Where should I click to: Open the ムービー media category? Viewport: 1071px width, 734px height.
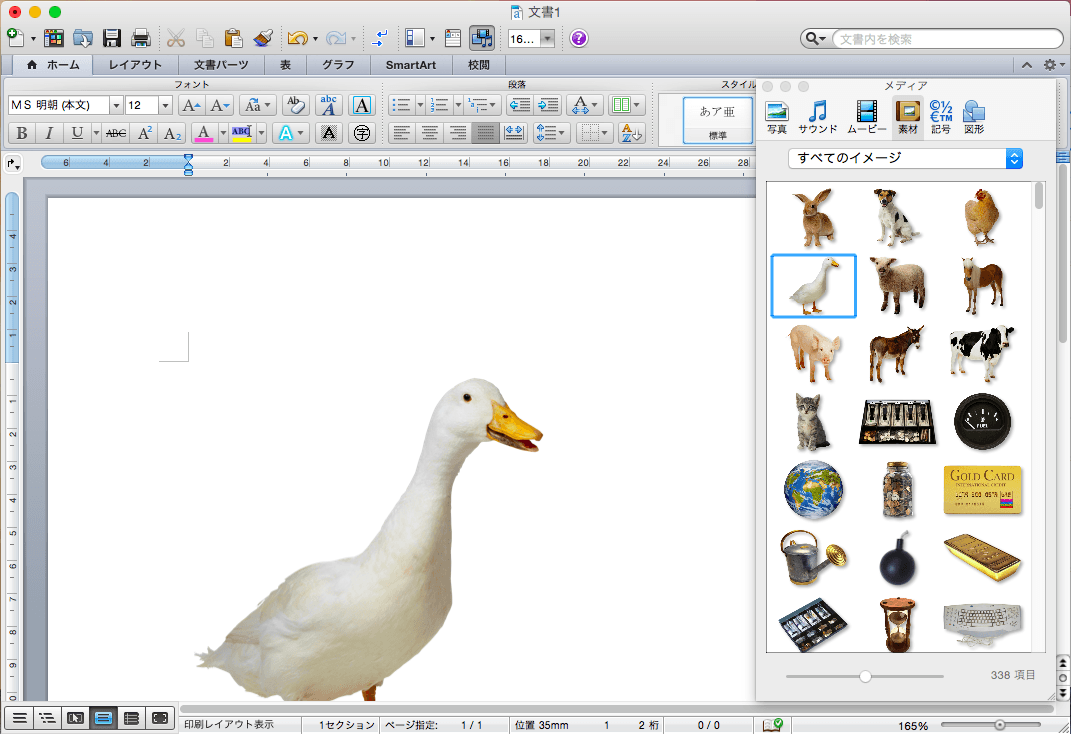[866, 117]
